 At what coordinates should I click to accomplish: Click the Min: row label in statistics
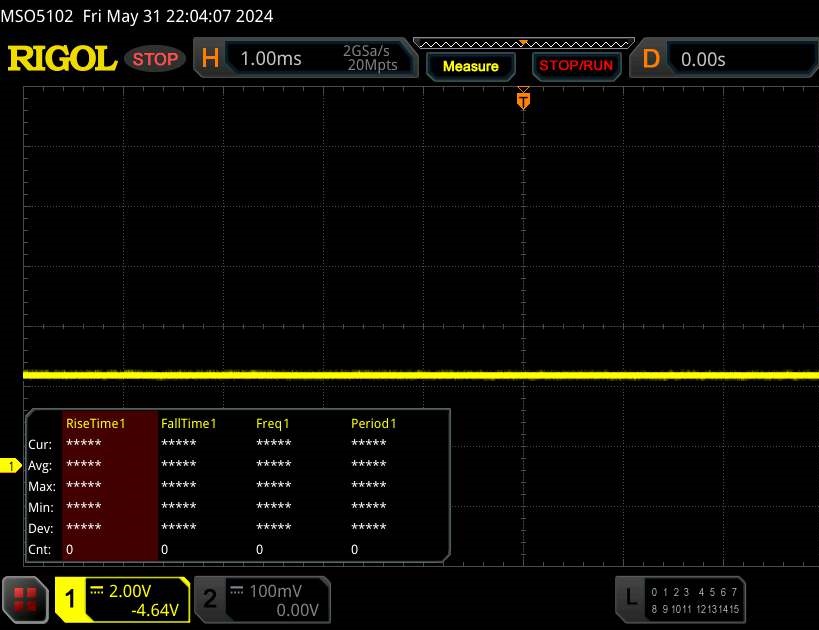pyautogui.click(x=41, y=507)
